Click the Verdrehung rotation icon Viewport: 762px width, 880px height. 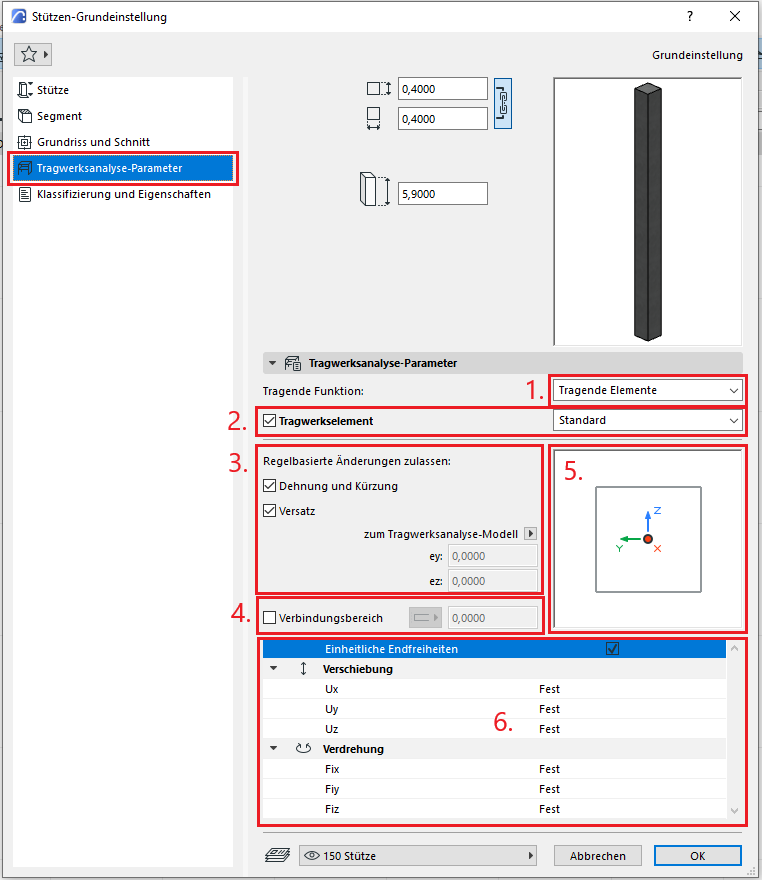click(304, 749)
